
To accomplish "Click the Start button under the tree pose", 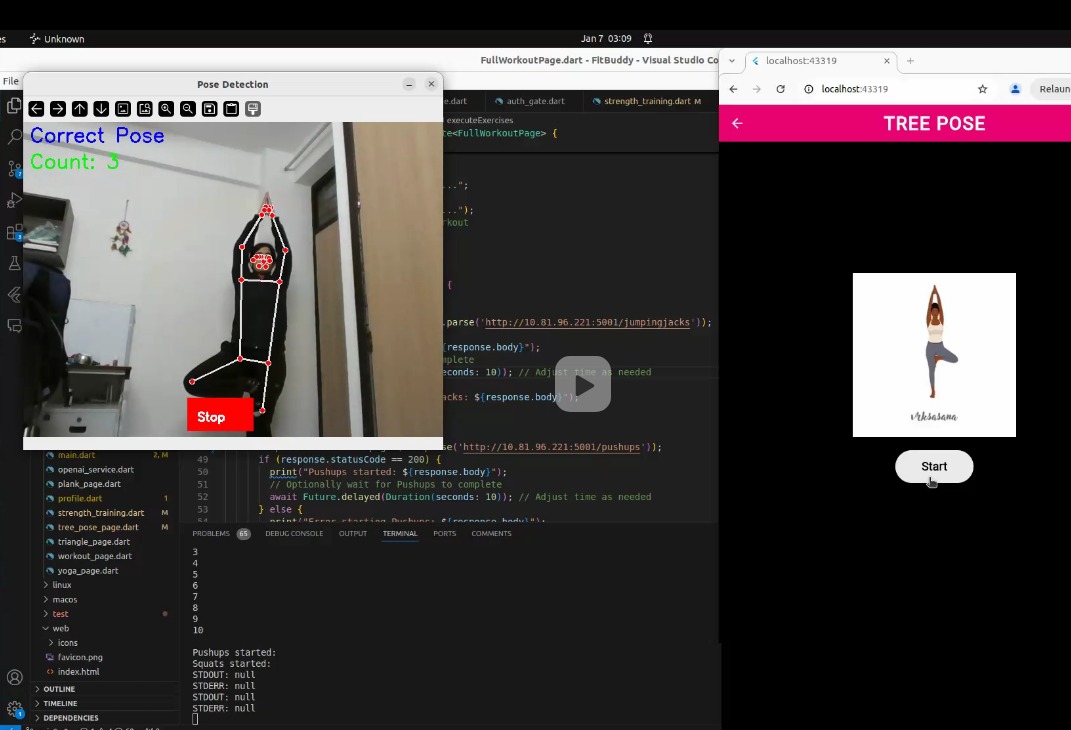I will click(934, 466).
